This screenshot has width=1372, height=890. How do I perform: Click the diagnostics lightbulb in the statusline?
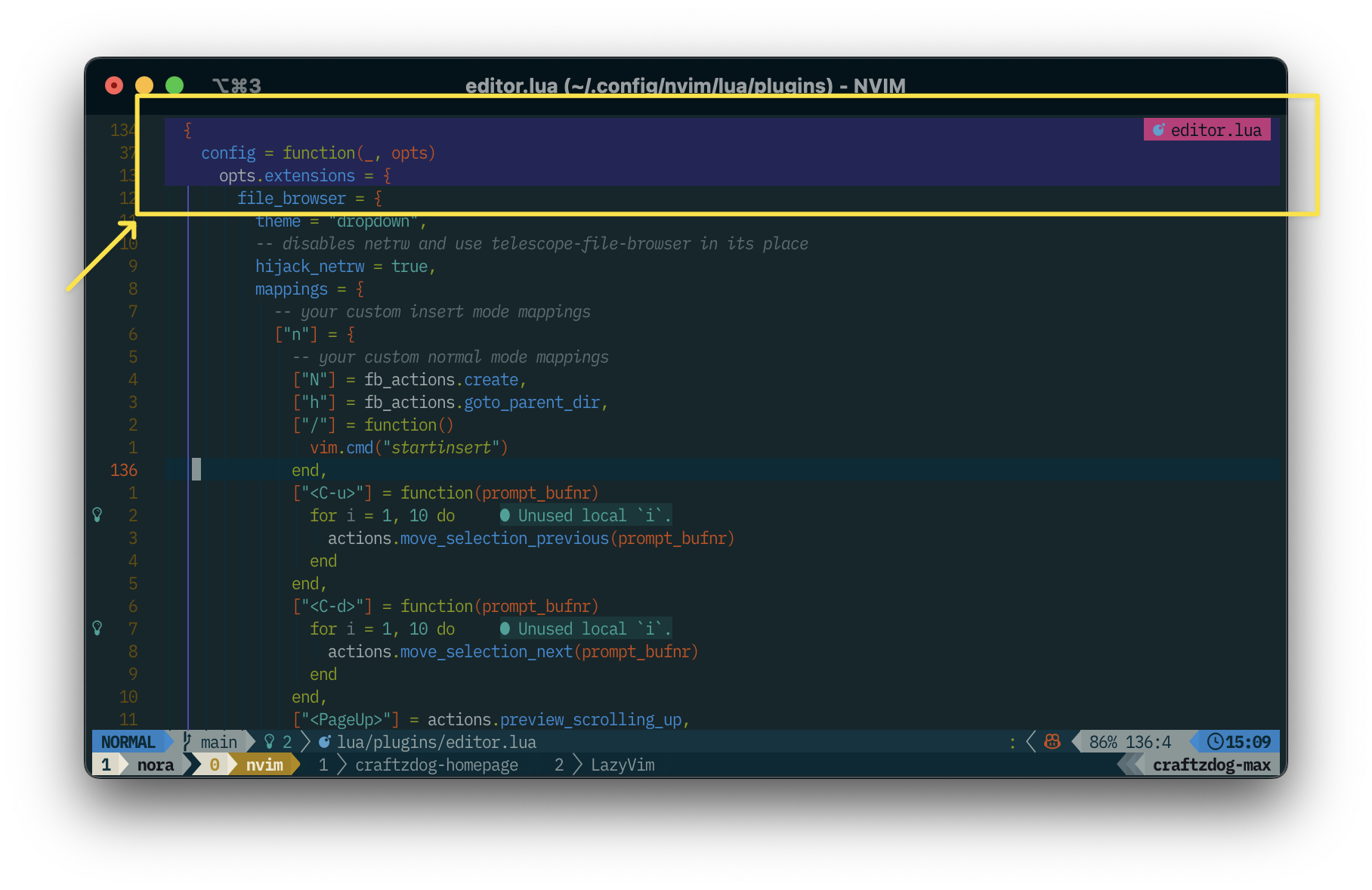269,742
